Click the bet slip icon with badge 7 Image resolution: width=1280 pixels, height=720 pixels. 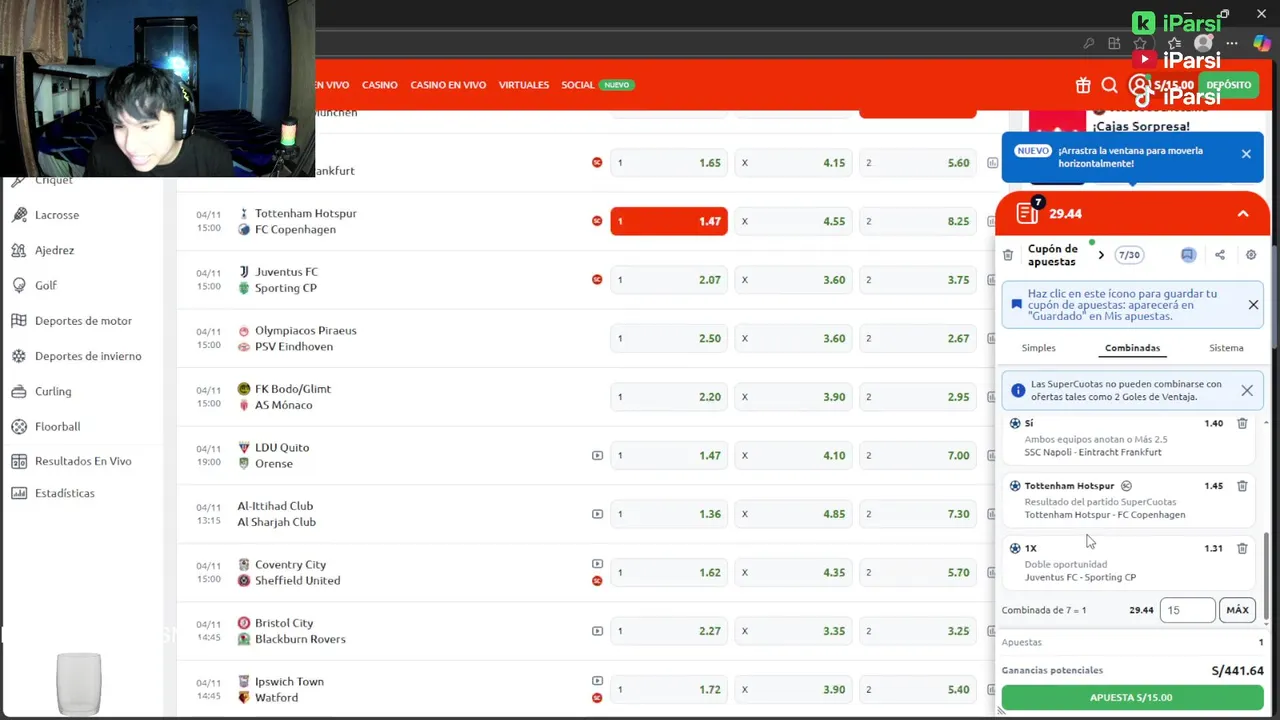pos(1028,212)
